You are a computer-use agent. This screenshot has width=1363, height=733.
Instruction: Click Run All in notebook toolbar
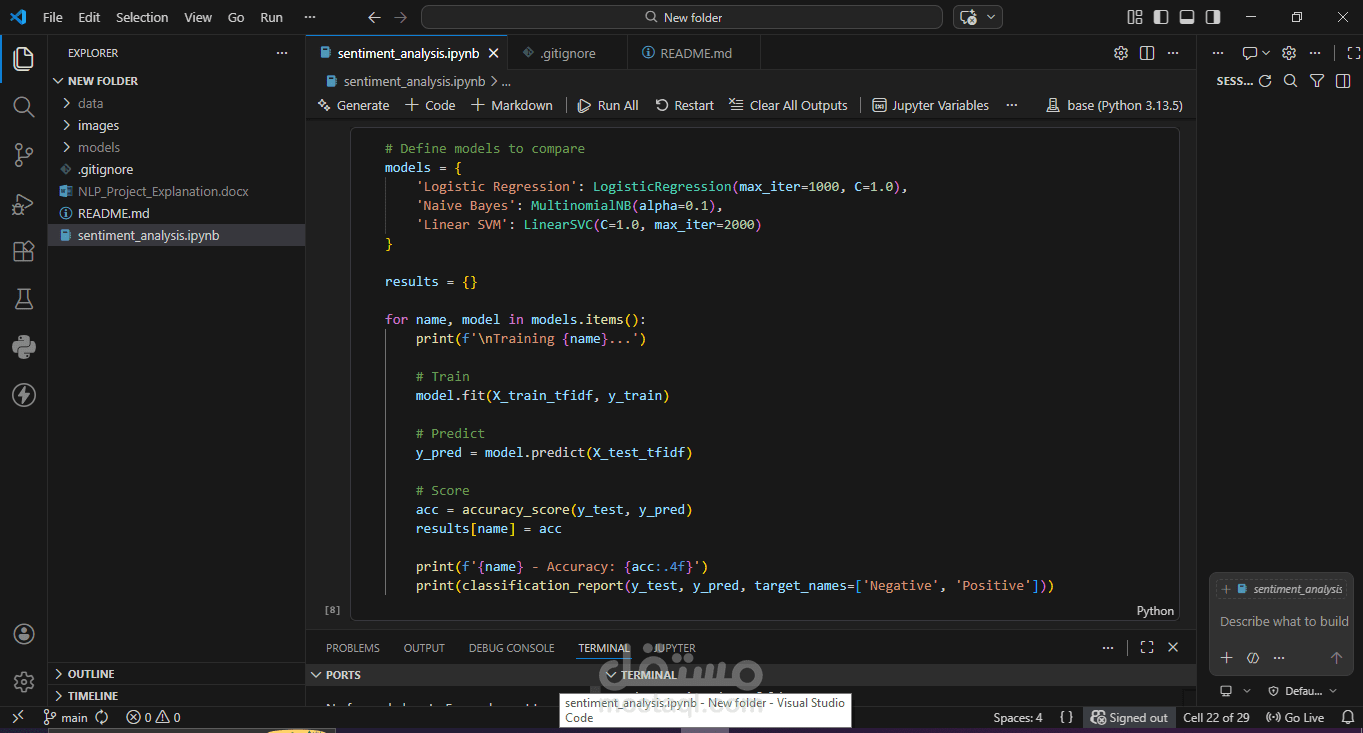point(608,105)
